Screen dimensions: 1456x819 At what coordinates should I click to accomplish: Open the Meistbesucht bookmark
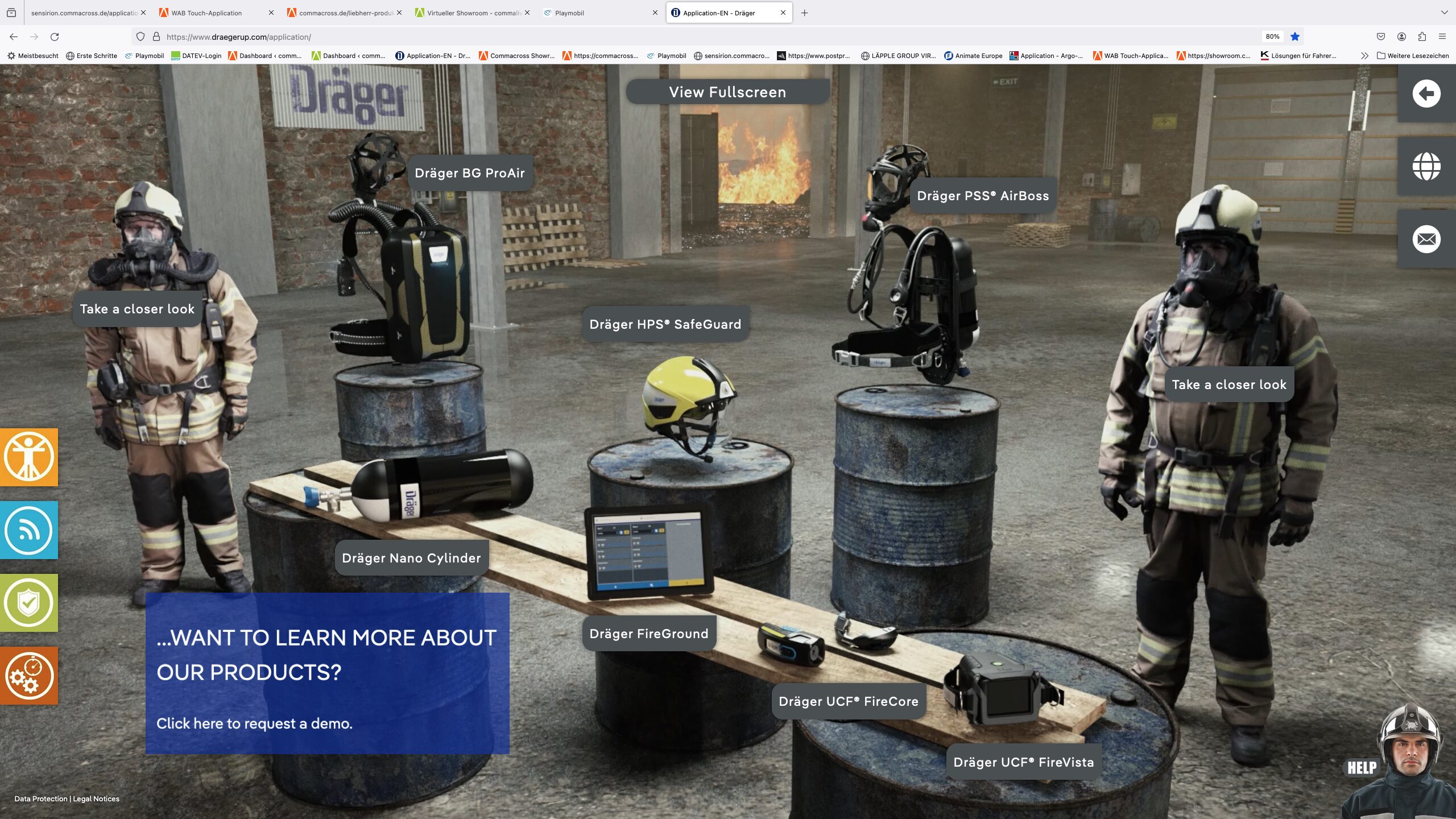[x=33, y=56]
